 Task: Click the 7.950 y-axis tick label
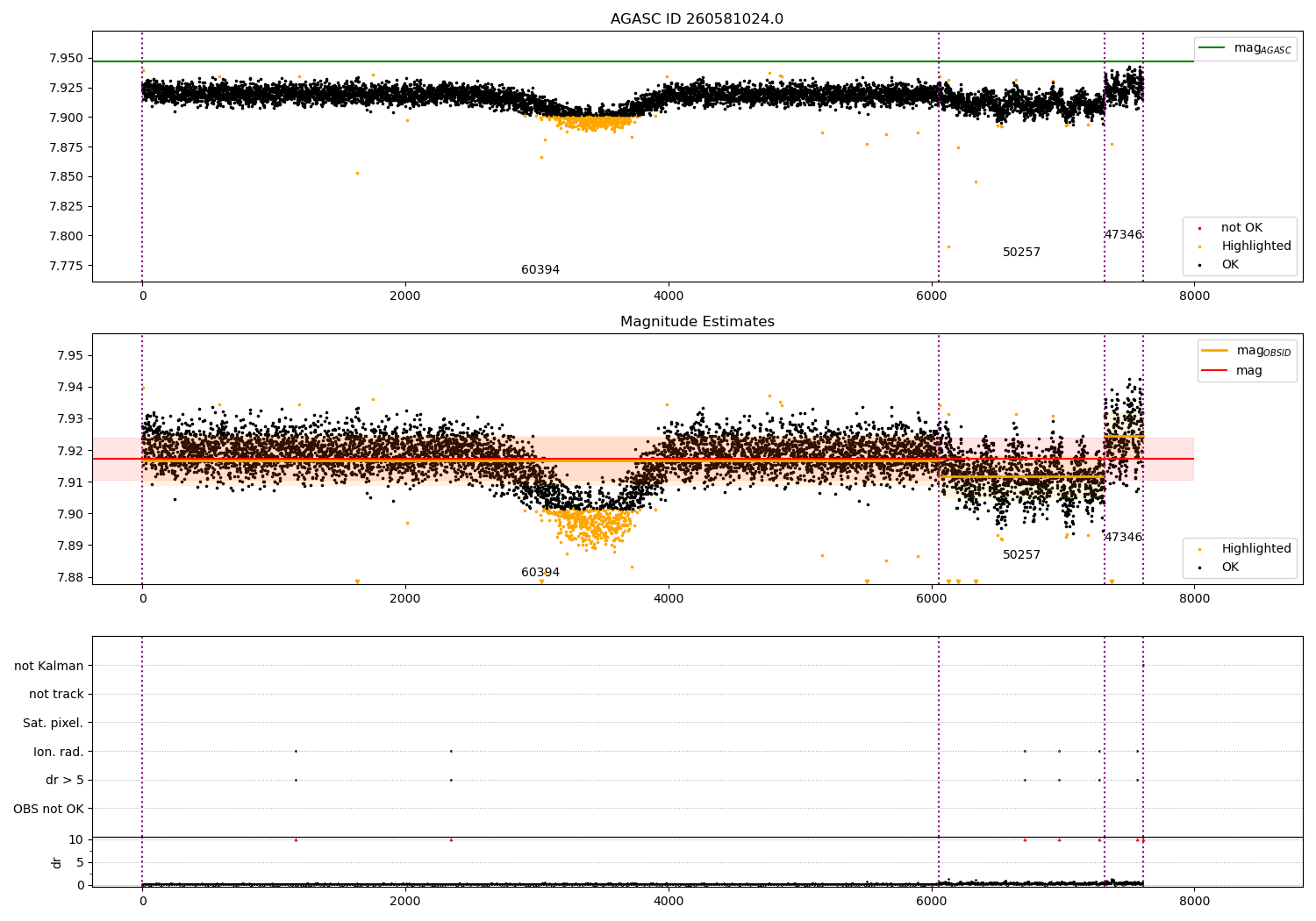tap(66, 59)
